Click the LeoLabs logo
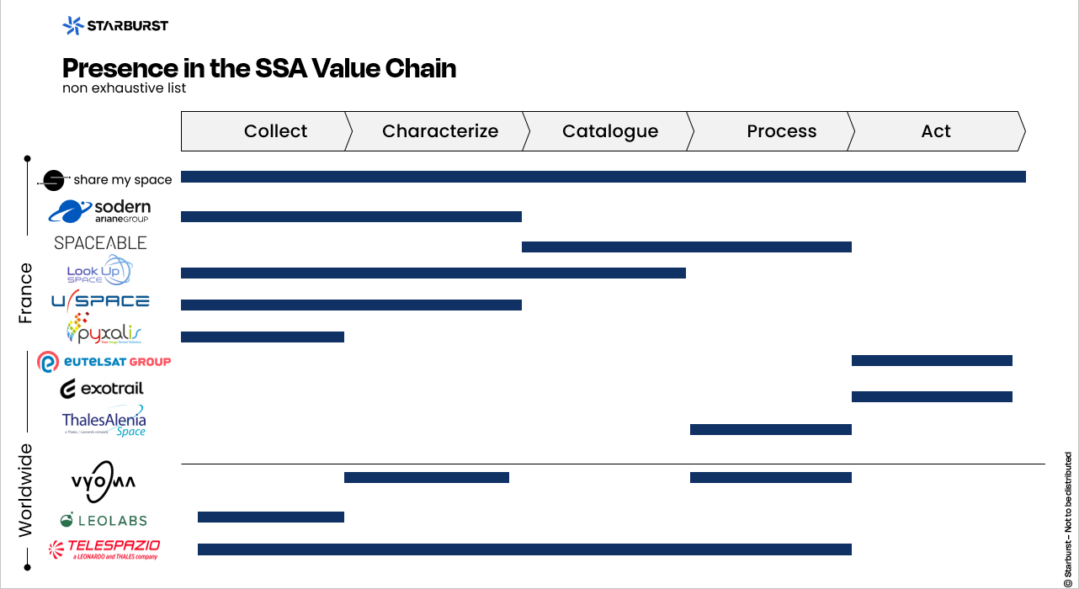 pos(103,520)
